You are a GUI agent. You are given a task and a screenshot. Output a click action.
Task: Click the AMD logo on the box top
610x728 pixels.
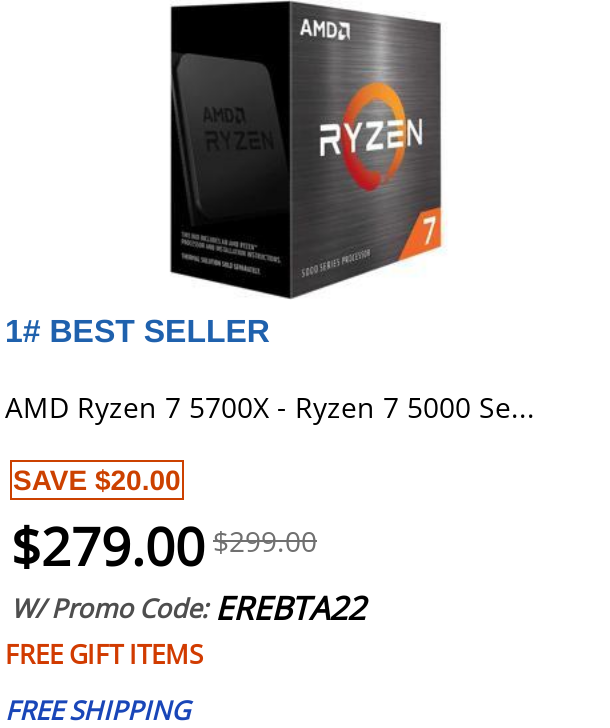[x=325, y=29]
